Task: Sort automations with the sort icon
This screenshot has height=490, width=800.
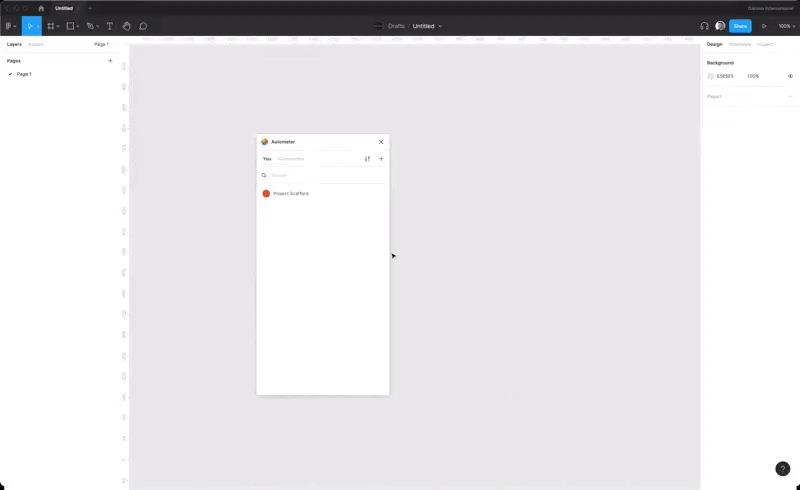Action: 367,159
